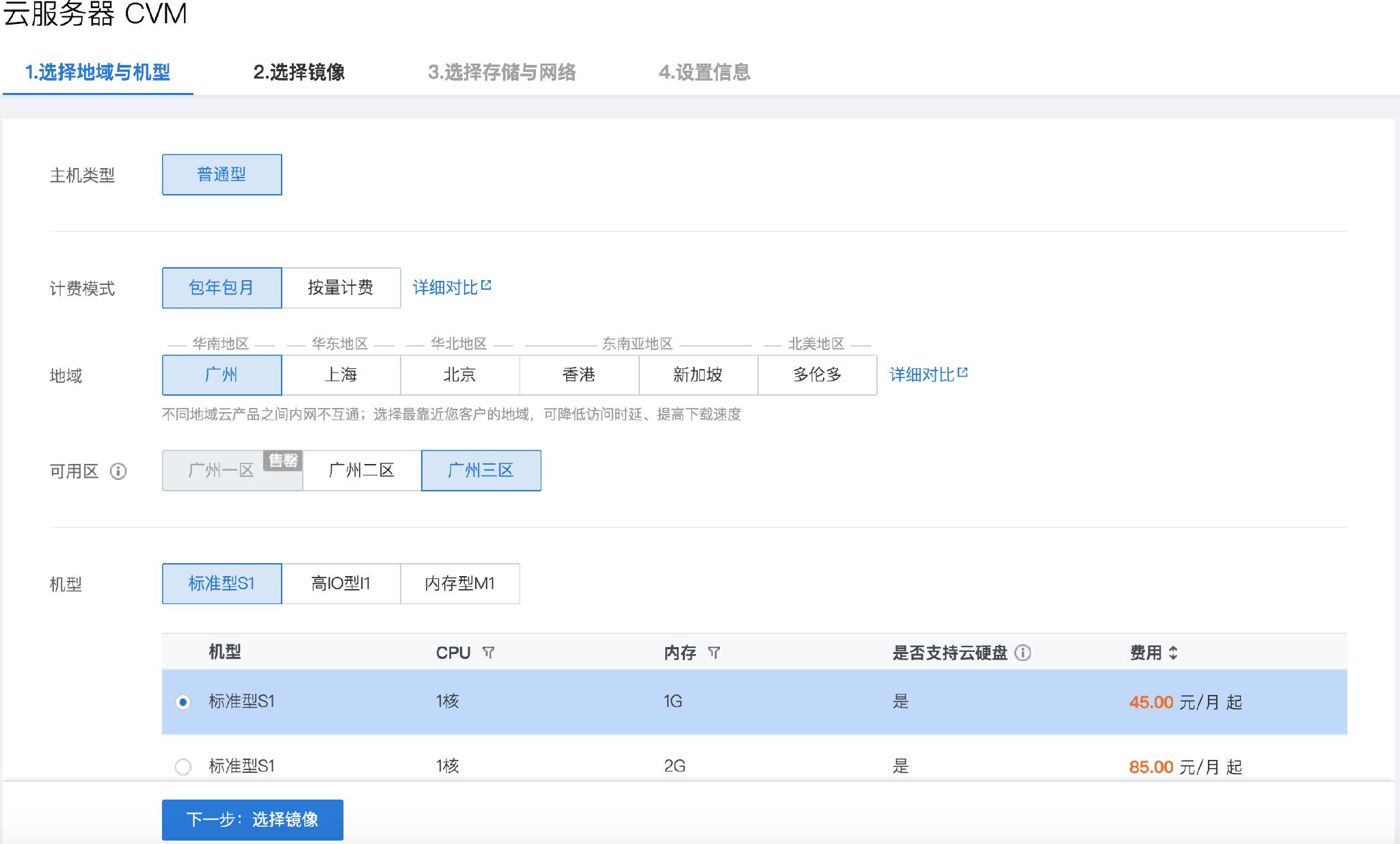The height and width of the screenshot is (844, 1400).
Task: Select the 1核 1G 标准型S1 radio button
Action: pyautogui.click(x=183, y=702)
